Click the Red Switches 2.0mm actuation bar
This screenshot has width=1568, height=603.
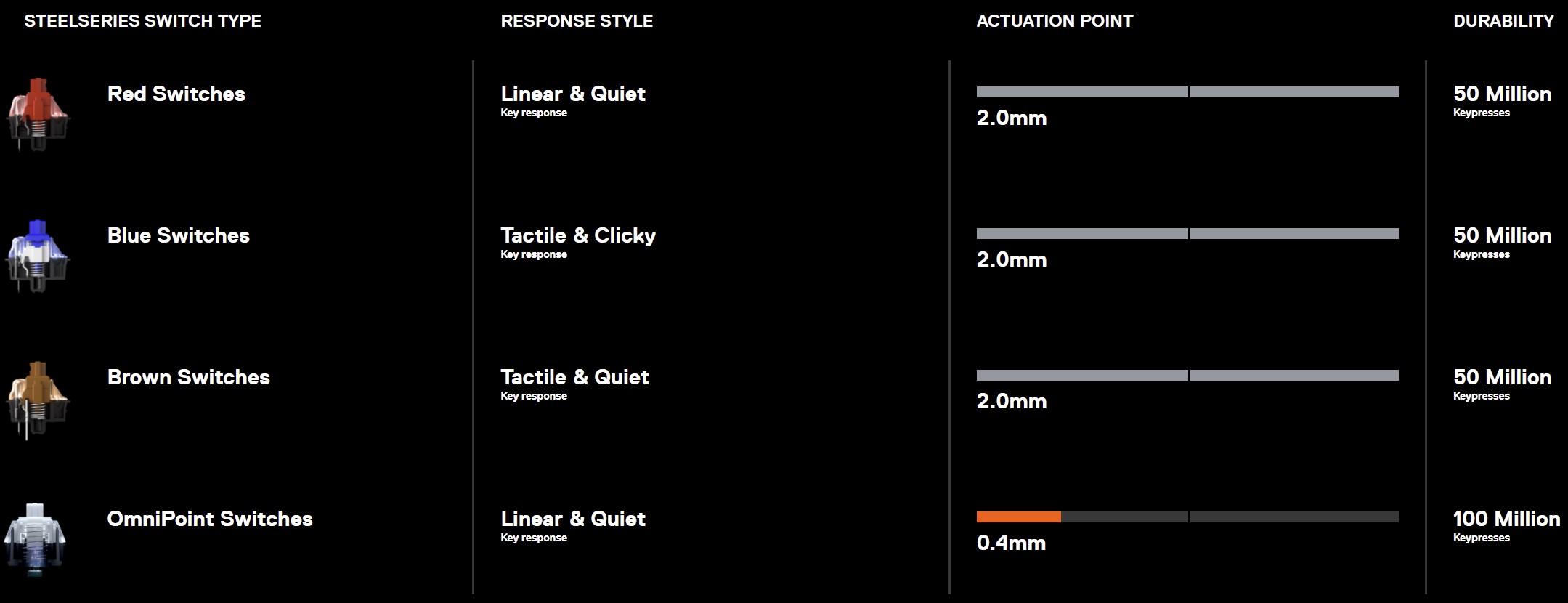(1187, 92)
